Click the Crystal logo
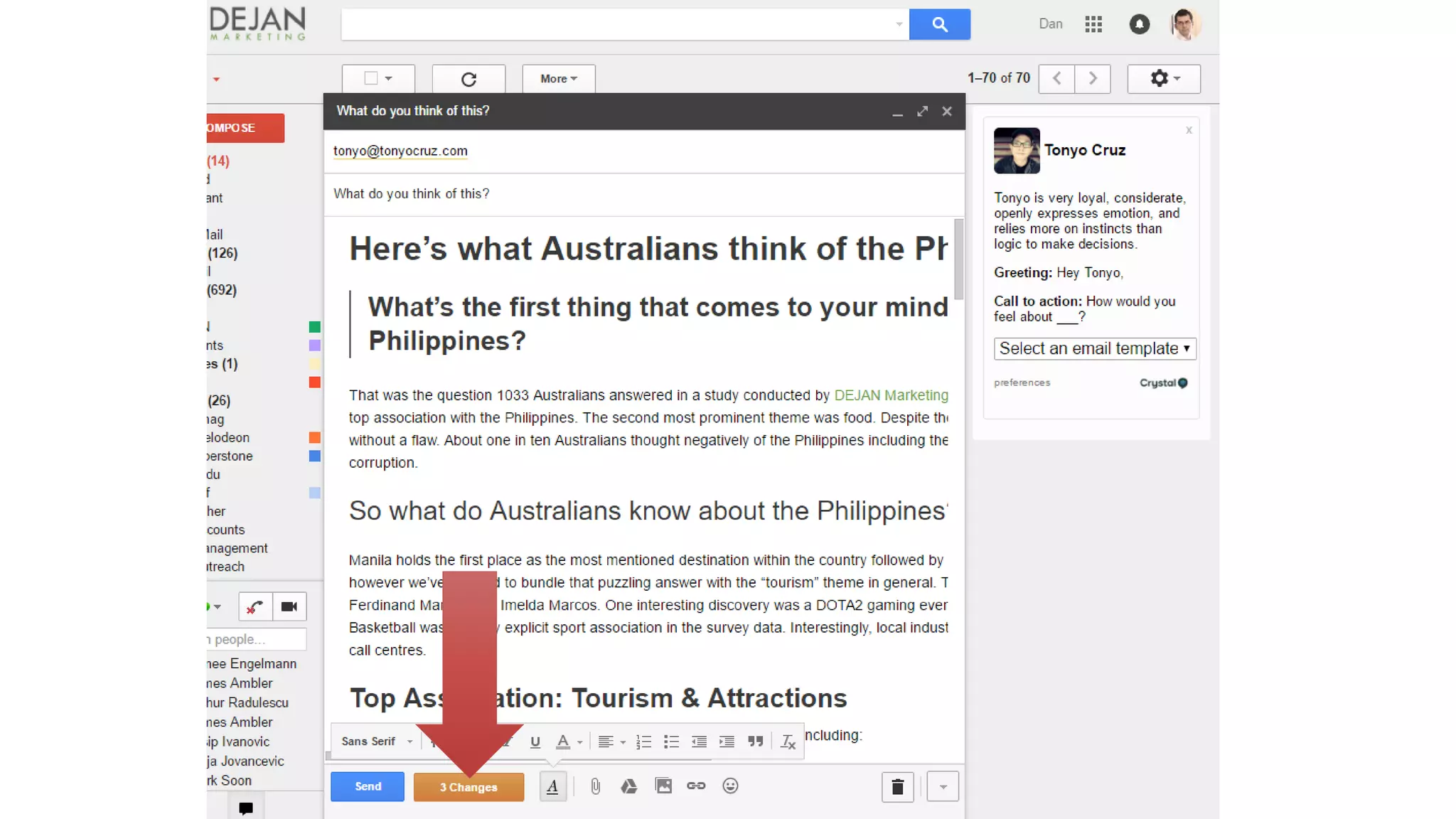Screen dimensions: 1456x819 point(1164,382)
